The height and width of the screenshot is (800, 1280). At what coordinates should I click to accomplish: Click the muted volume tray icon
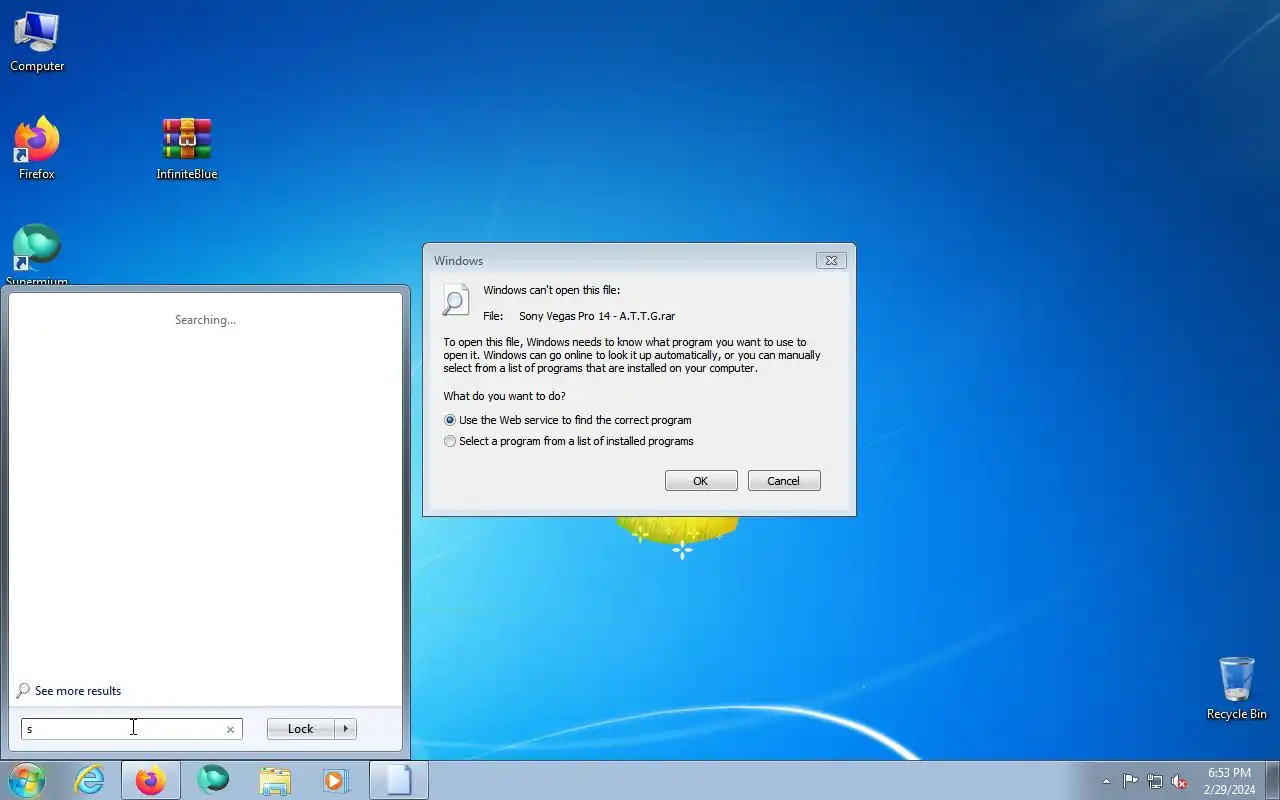[1180, 781]
